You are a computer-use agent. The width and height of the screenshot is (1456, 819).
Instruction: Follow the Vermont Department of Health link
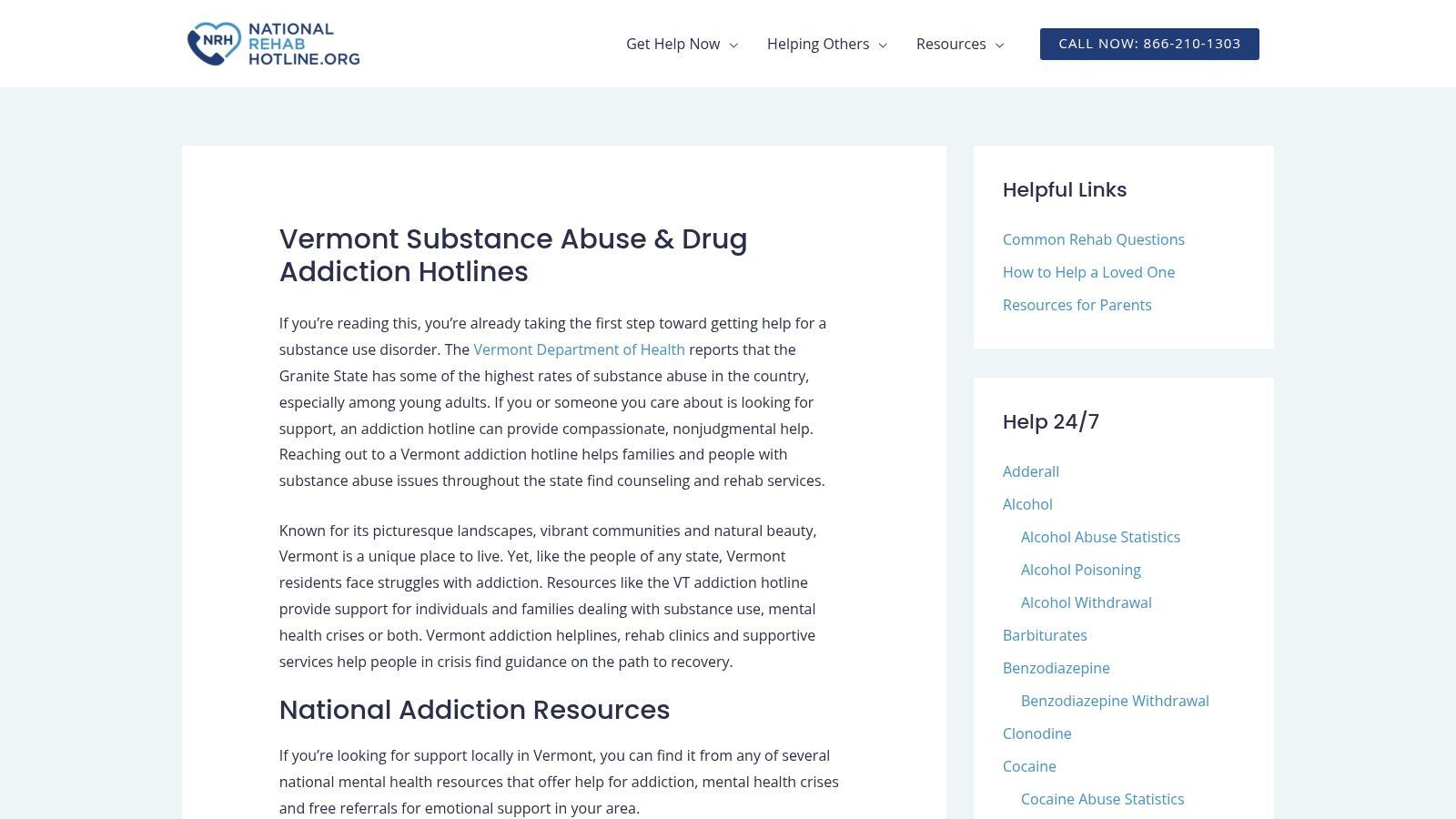(x=579, y=349)
